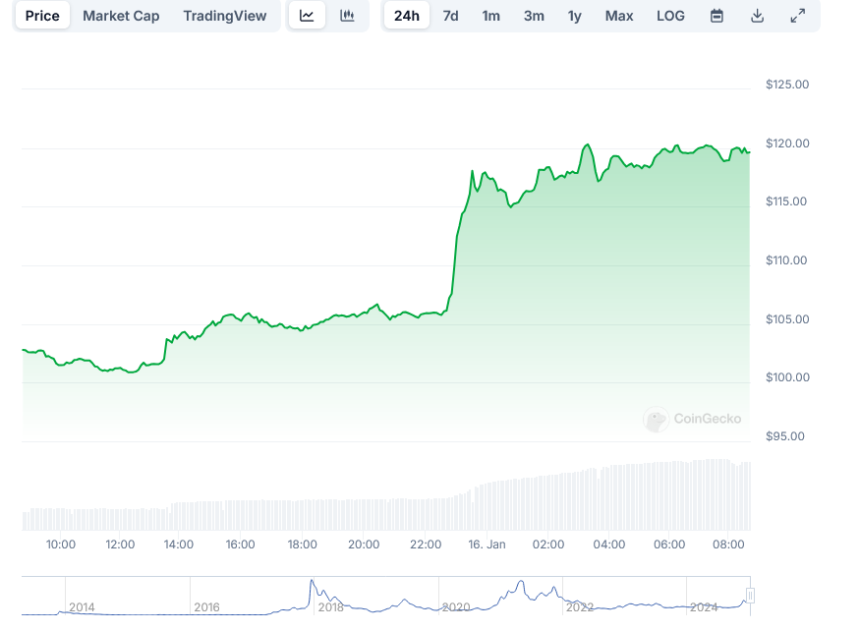Download chart data icon

point(757,16)
